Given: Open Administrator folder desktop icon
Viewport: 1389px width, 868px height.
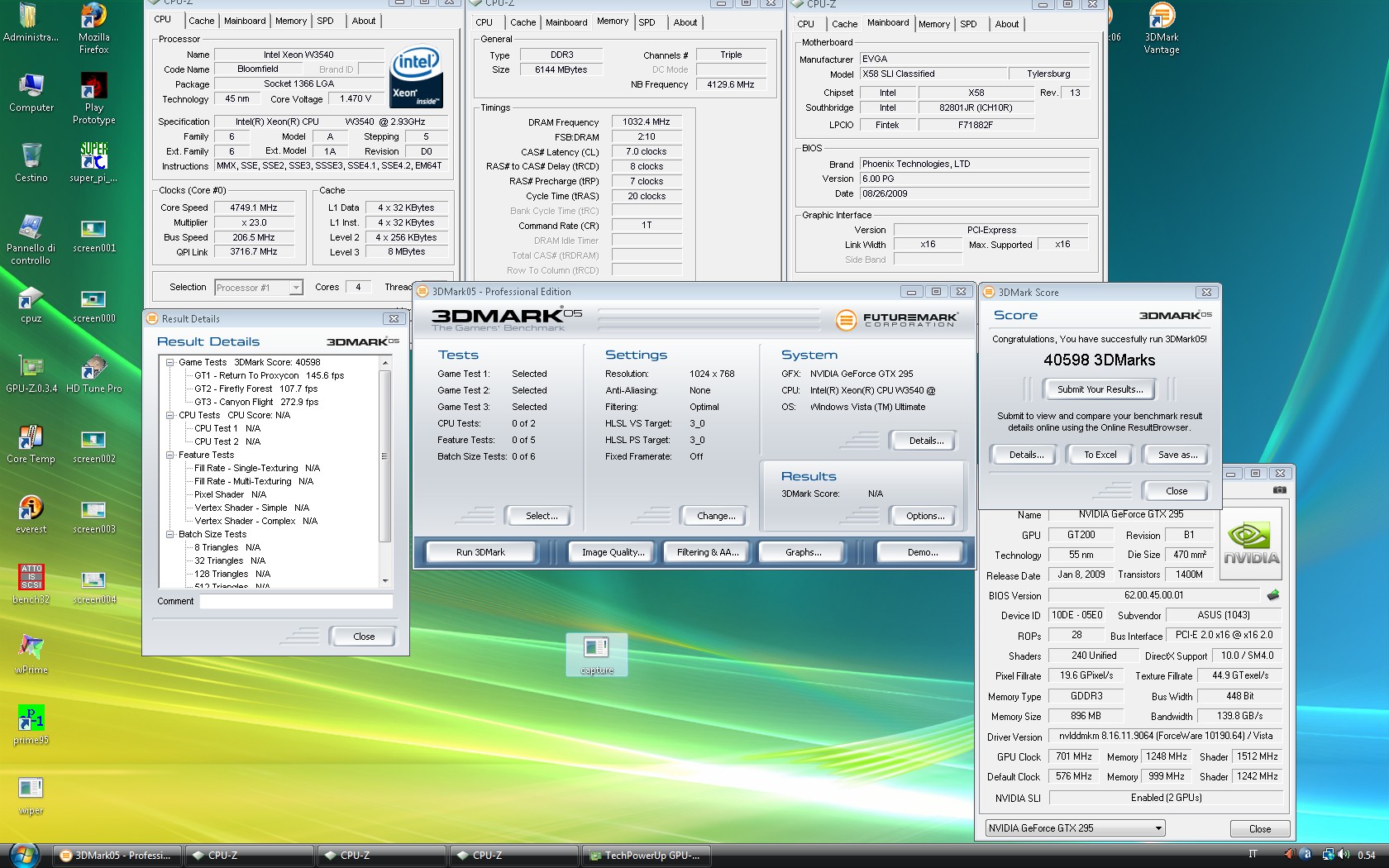Looking at the screenshot, I should coord(31,23).
